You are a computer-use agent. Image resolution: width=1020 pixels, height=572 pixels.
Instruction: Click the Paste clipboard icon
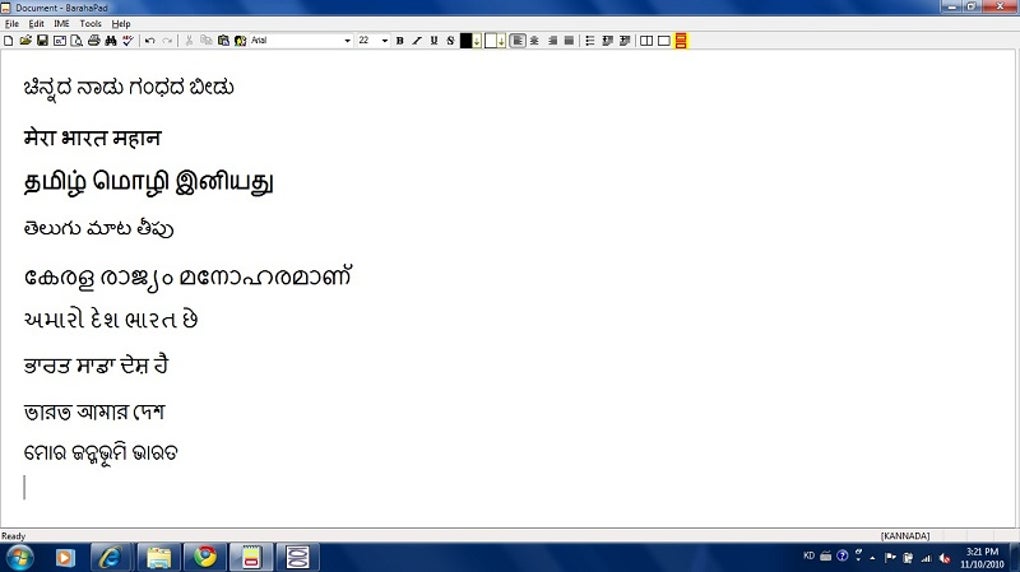coord(223,40)
